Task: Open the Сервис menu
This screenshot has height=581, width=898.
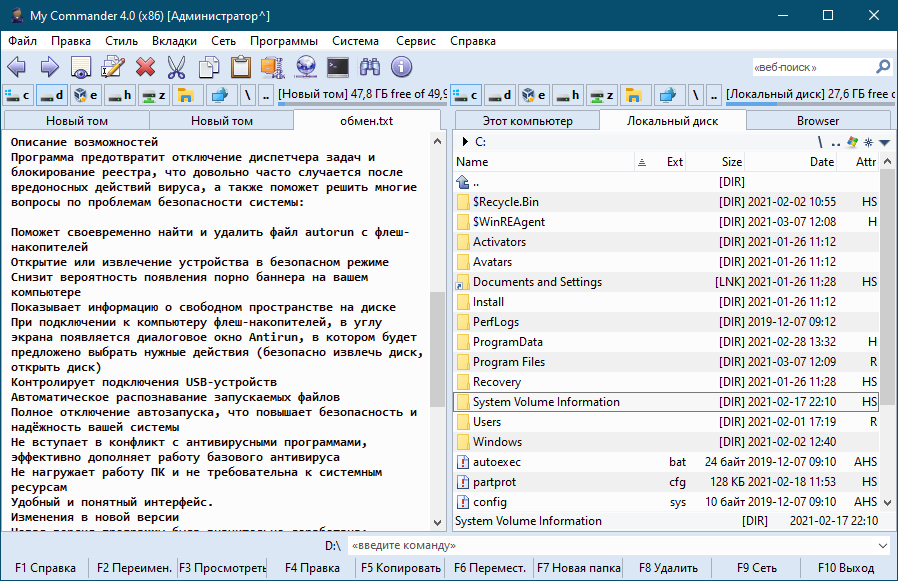Action: (416, 41)
